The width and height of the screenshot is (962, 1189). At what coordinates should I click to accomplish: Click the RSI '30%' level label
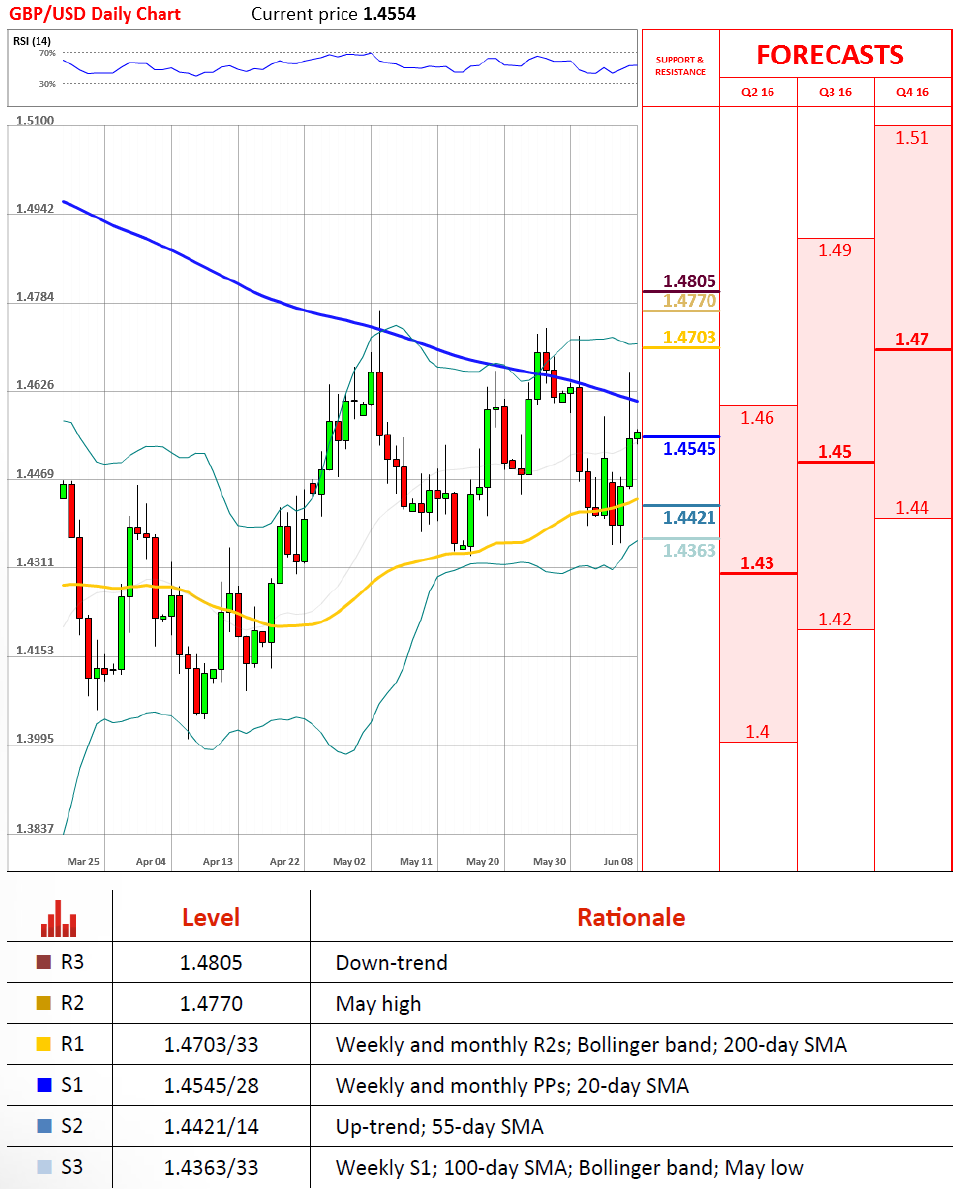click(47, 84)
